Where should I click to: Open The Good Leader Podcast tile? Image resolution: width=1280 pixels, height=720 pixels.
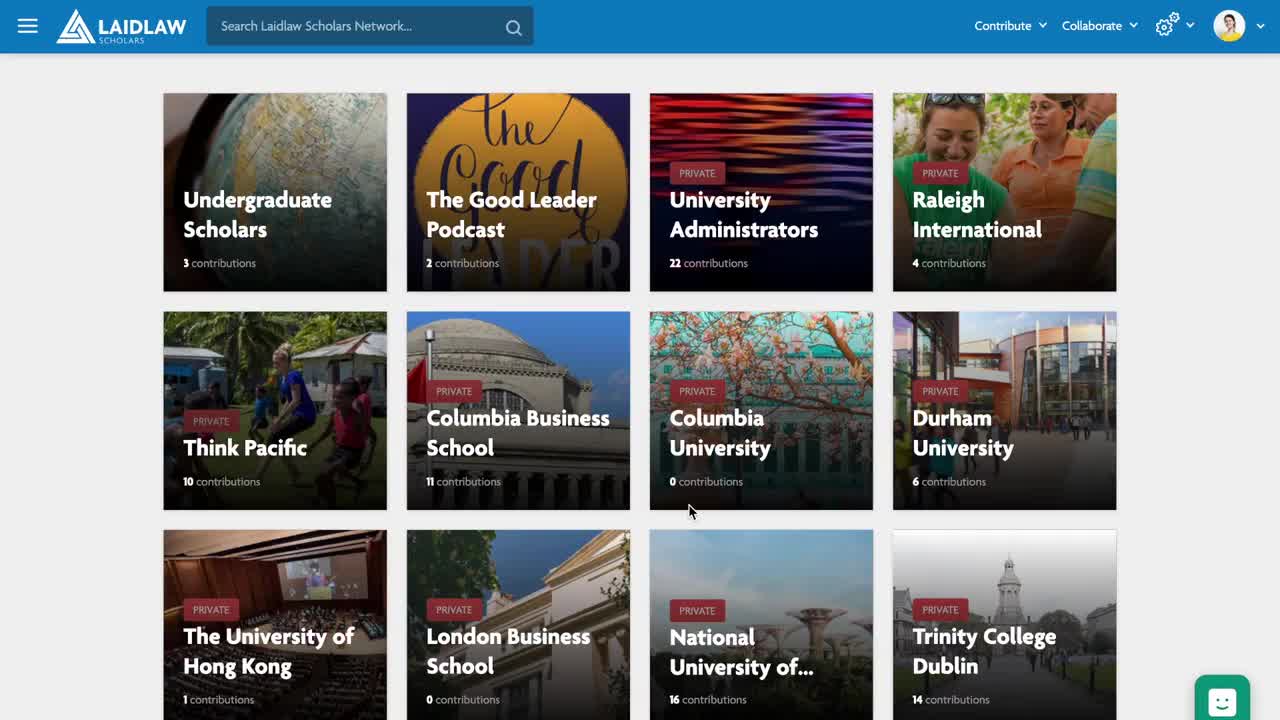(518, 192)
